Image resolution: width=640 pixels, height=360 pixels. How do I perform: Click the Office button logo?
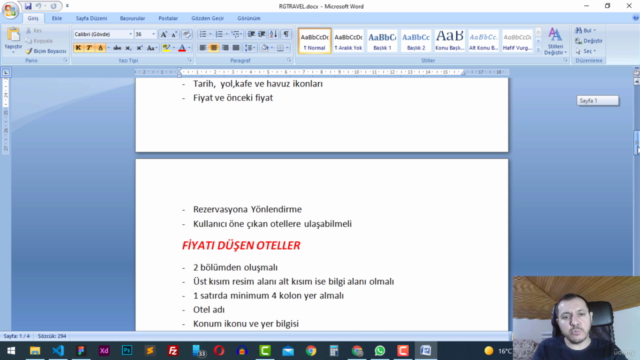pyautogui.click(x=10, y=10)
